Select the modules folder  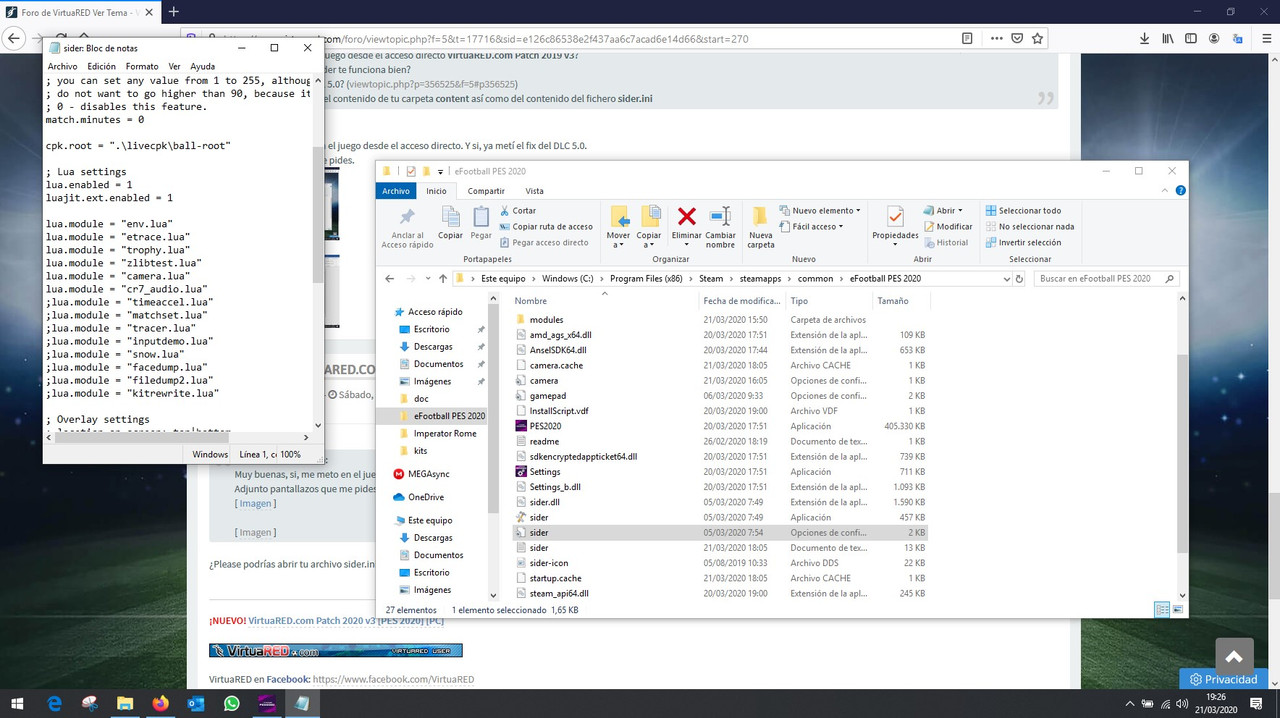pos(546,320)
